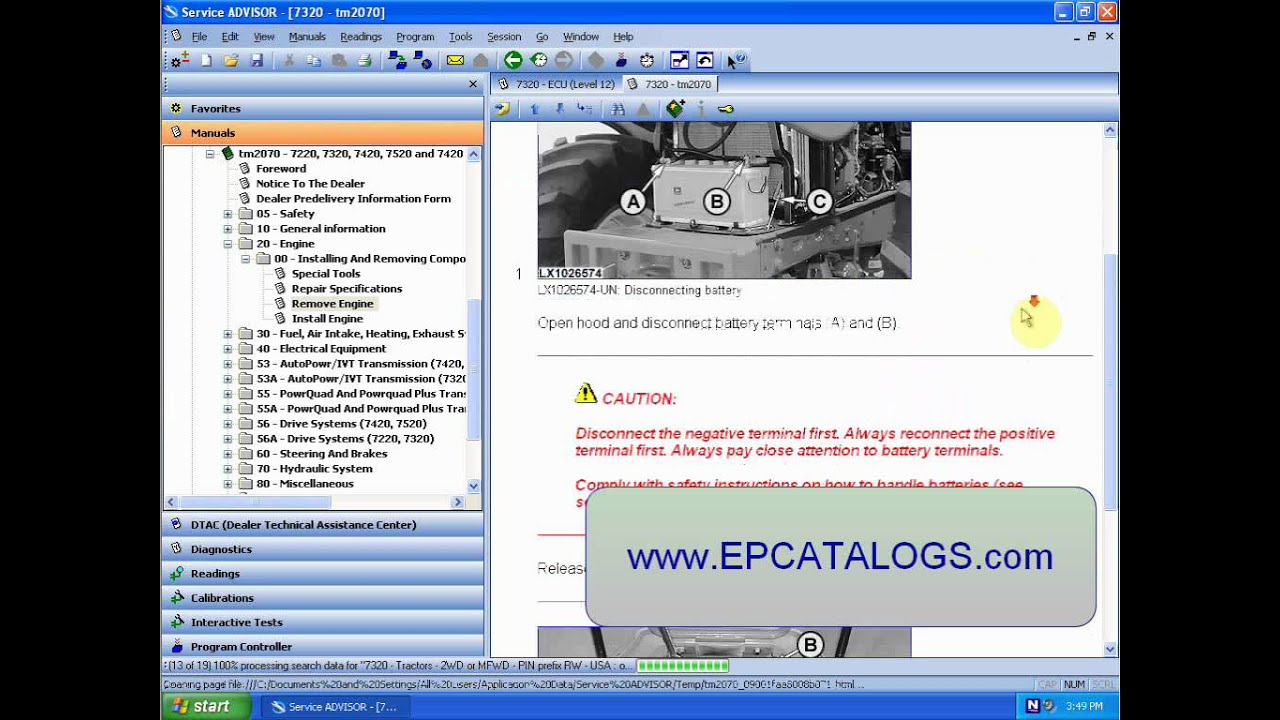Screen dimensions: 1280x720
Task: Open the Readings menu
Action: pos(361,37)
